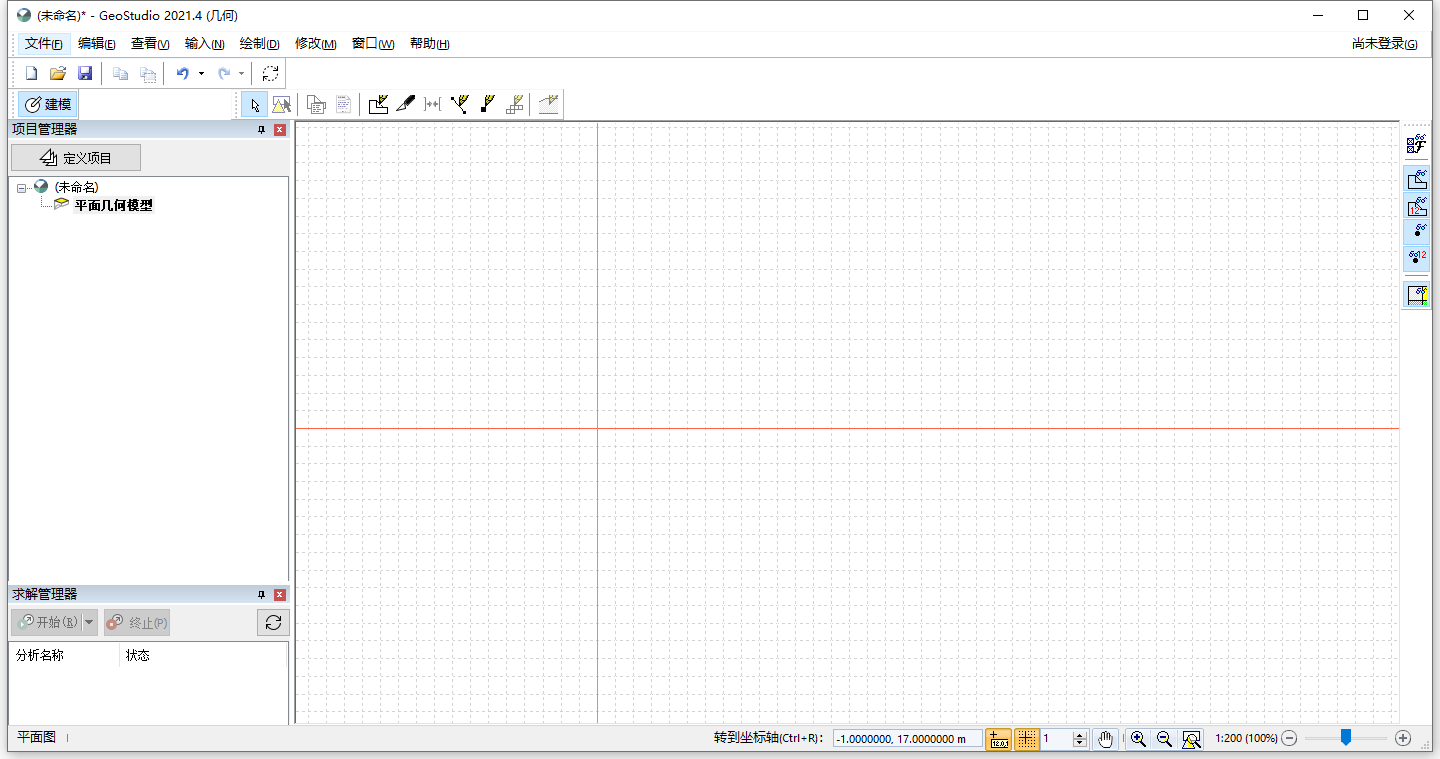Toggle point visibility icon on right sidebar

1416,231
